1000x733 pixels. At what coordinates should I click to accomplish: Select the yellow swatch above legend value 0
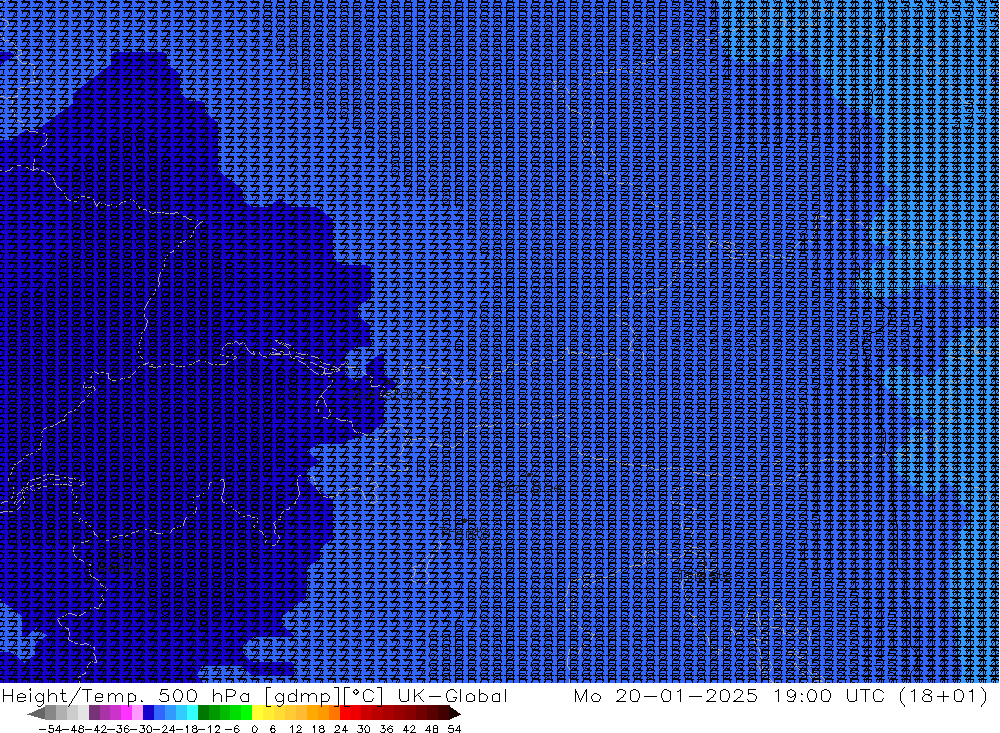258,713
